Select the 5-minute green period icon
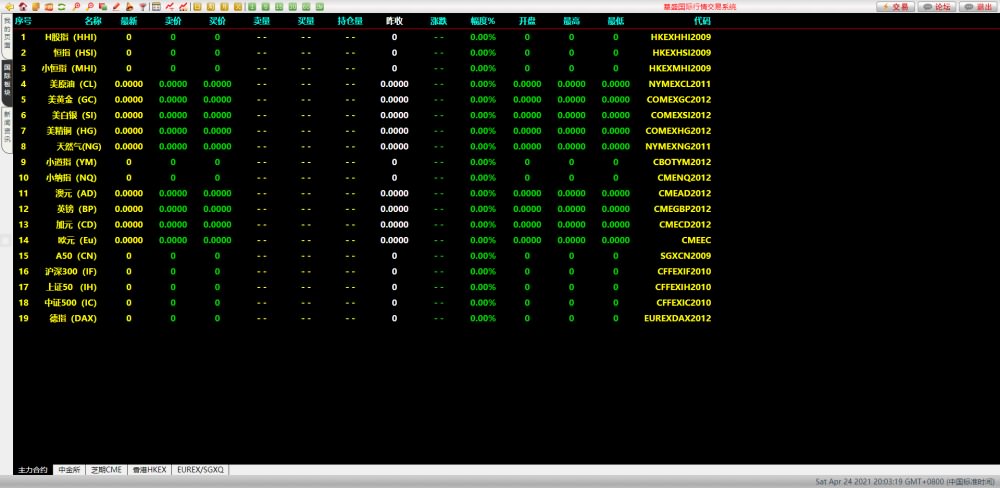The height and width of the screenshot is (488, 1000). coord(265,7)
